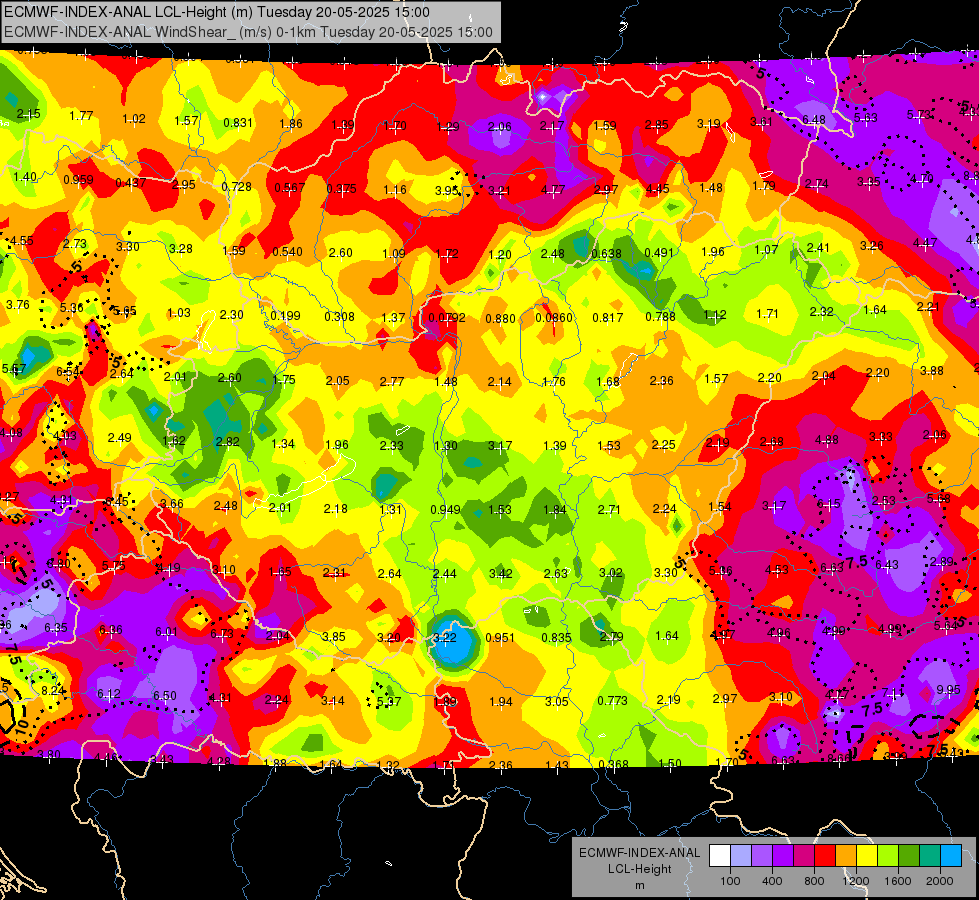Click the wind shear value 0.0860
This screenshot has height=900, width=979.
554,317
